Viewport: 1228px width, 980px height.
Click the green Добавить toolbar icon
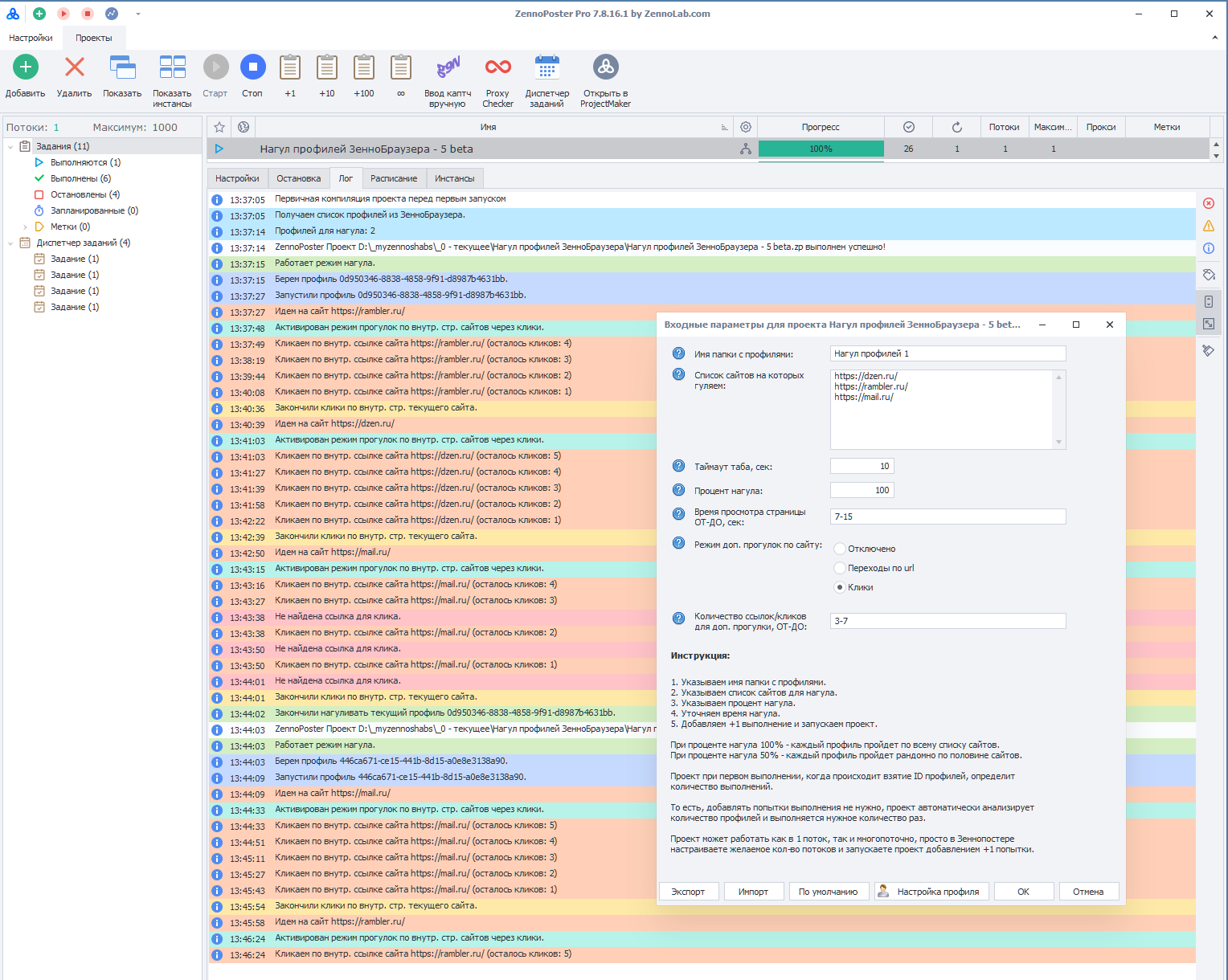26,67
